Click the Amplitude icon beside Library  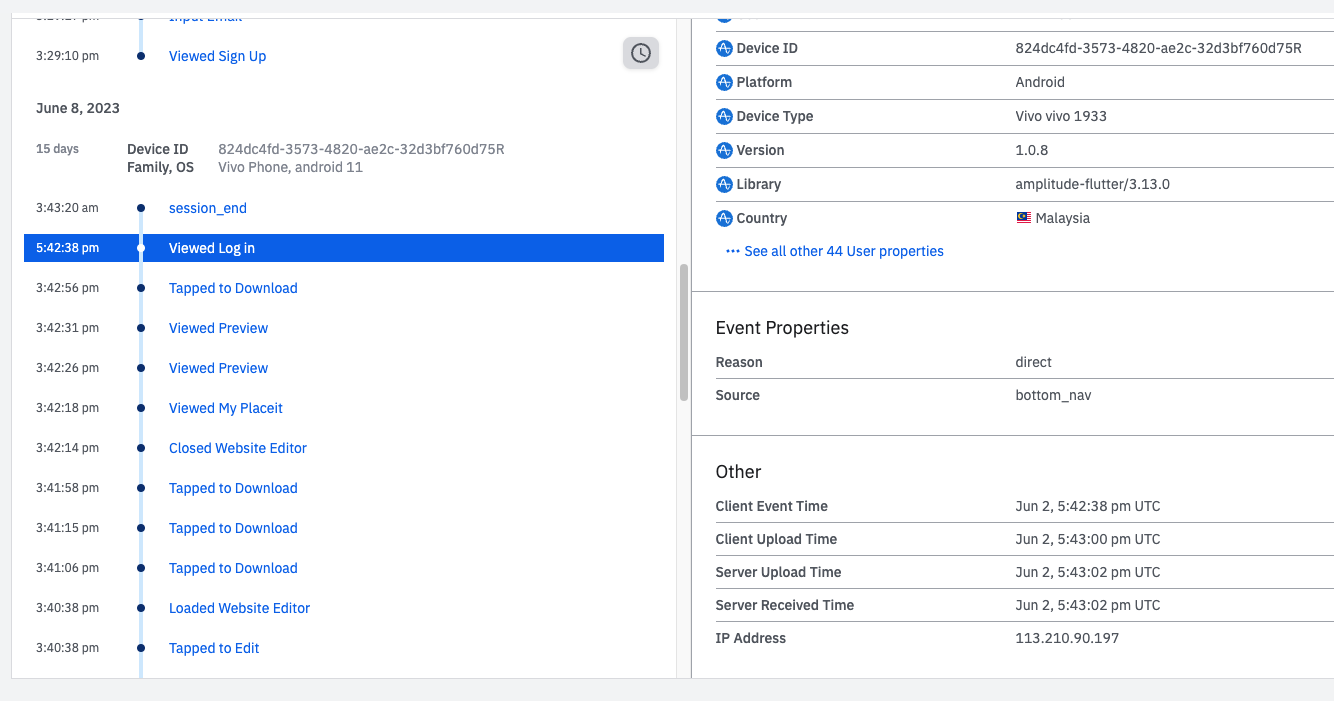tap(725, 185)
